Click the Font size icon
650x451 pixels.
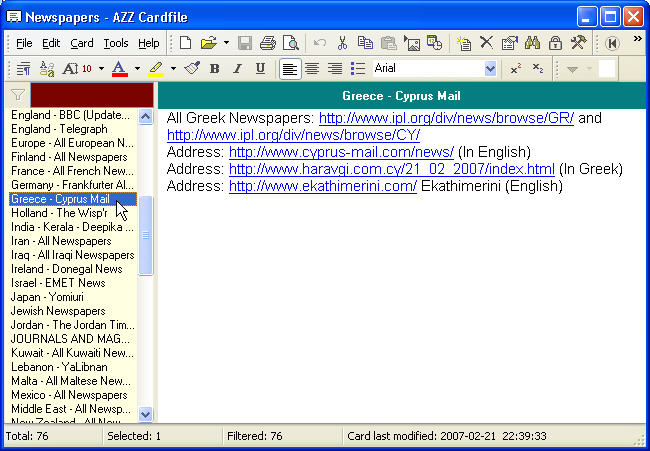point(70,69)
